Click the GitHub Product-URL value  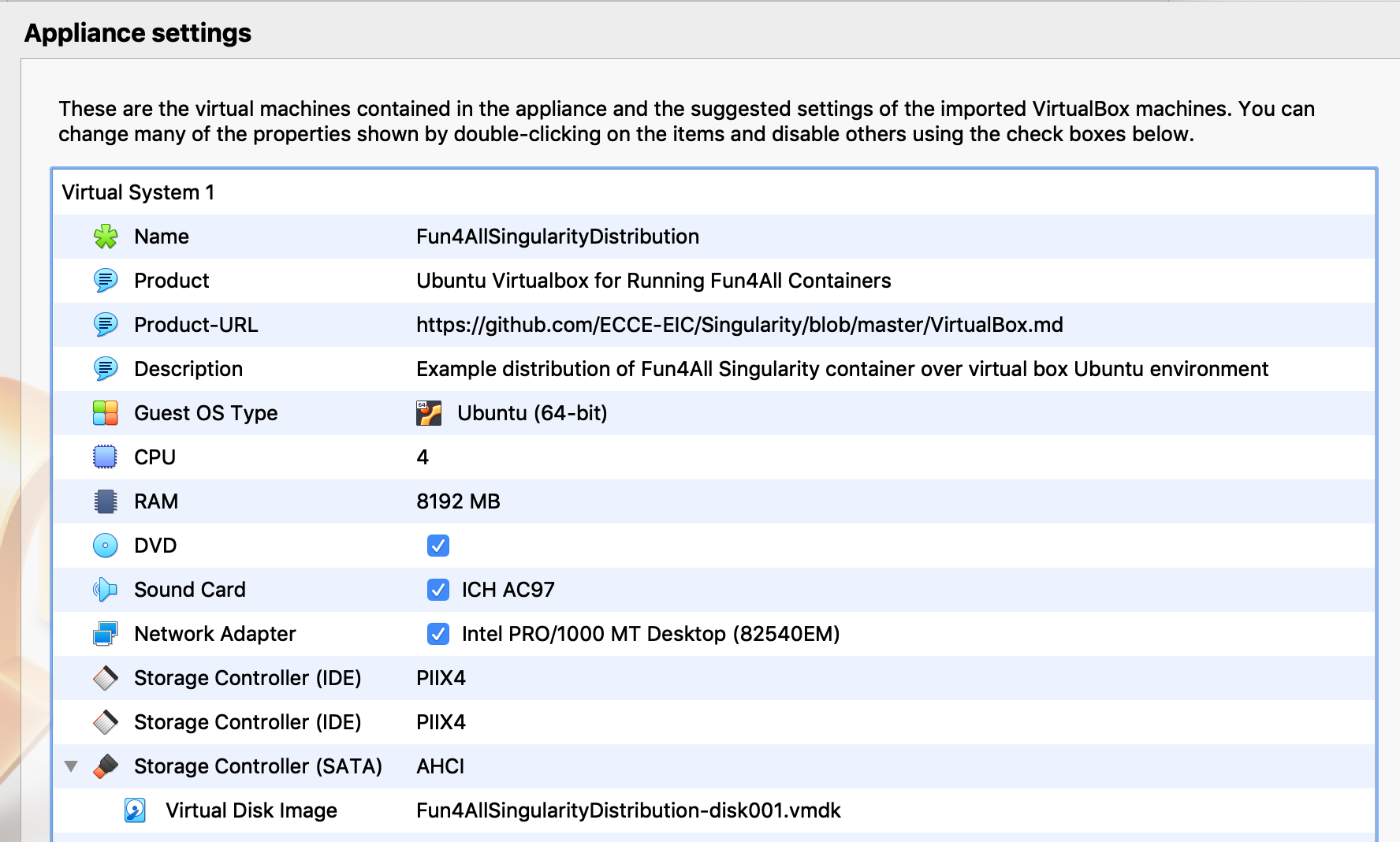739,325
